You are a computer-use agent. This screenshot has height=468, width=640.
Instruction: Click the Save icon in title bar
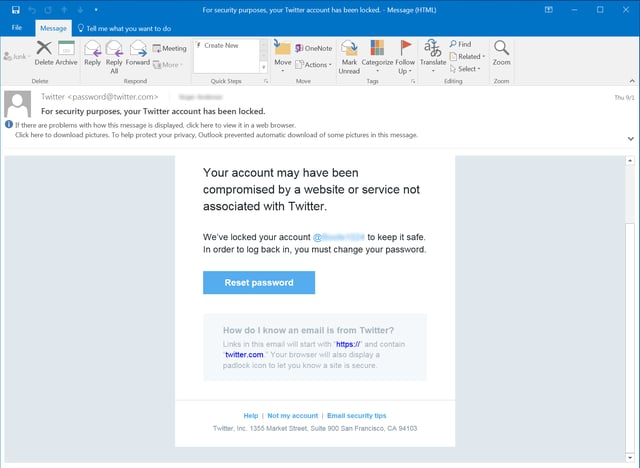(x=15, y=9)
